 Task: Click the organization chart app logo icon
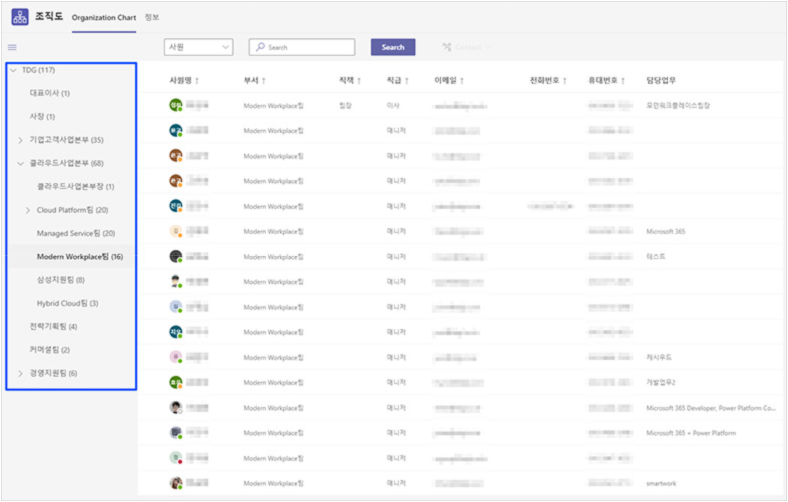(x=20, y=17)
